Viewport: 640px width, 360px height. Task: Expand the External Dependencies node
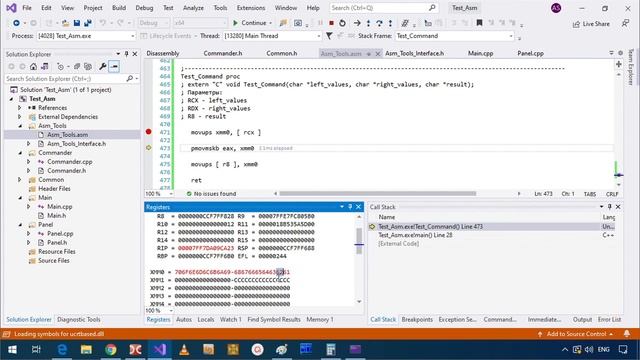coord(20,117)
